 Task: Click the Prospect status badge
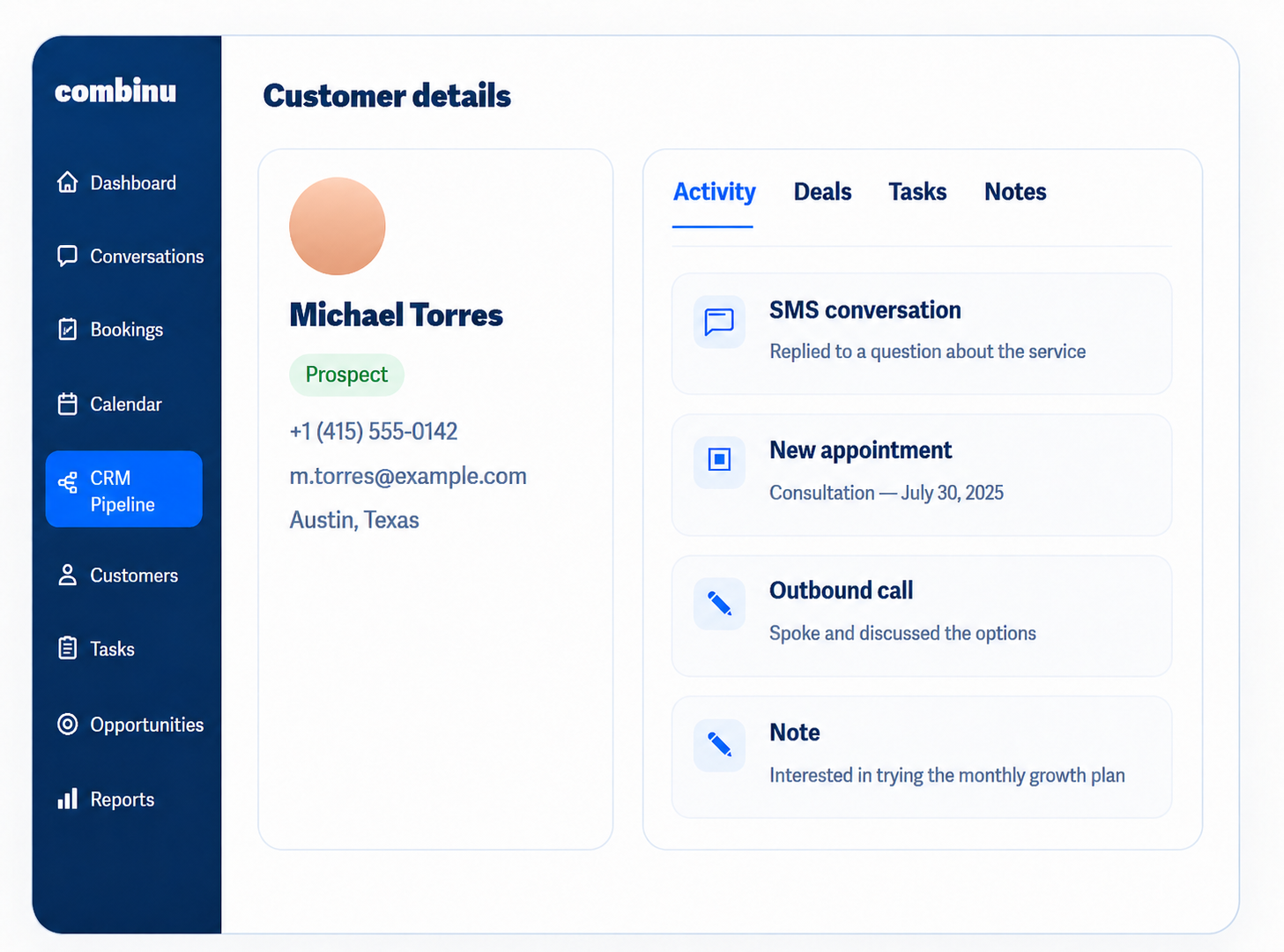click(x=346, y=375)
